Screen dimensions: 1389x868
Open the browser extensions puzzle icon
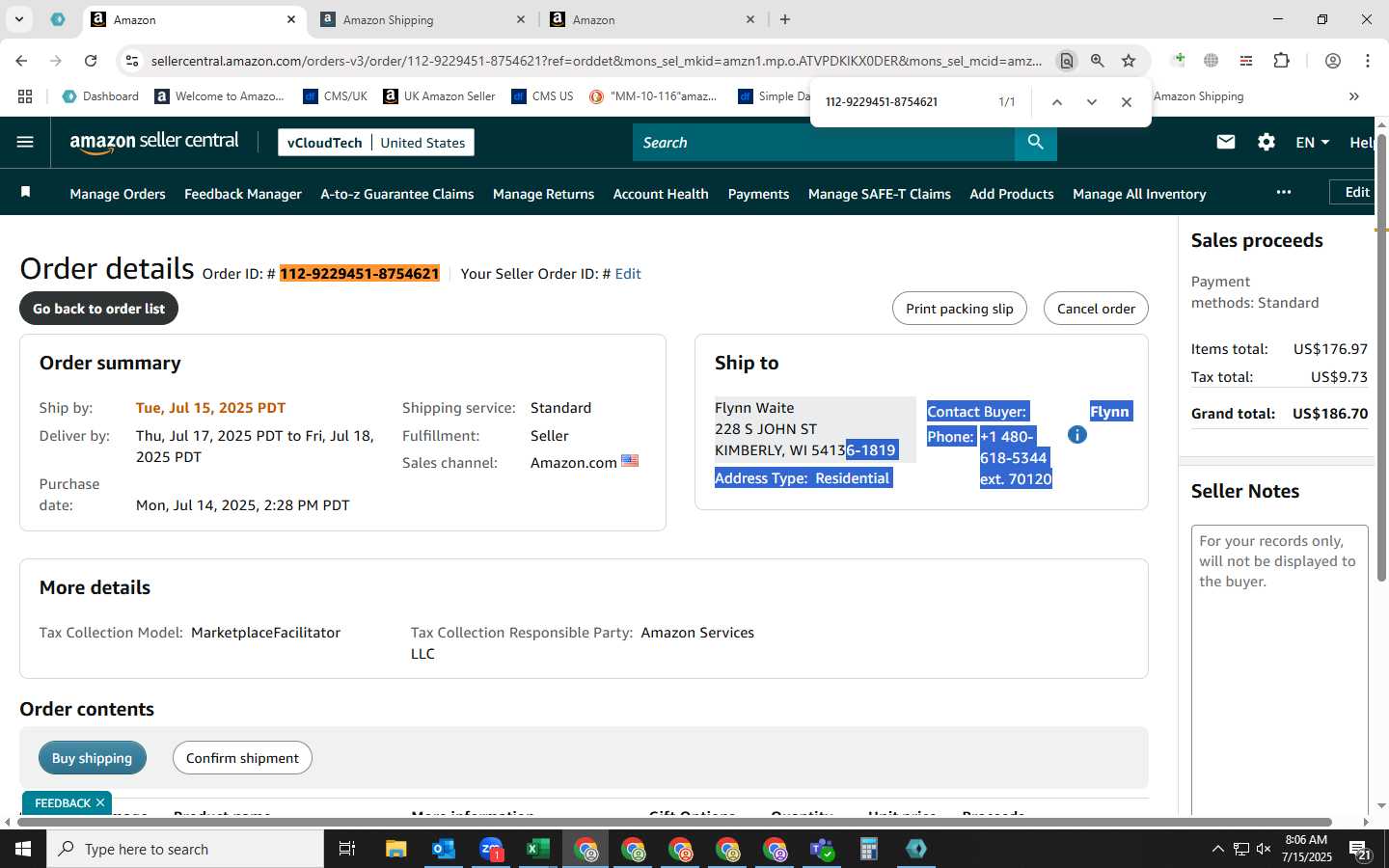pos(1282,61)
